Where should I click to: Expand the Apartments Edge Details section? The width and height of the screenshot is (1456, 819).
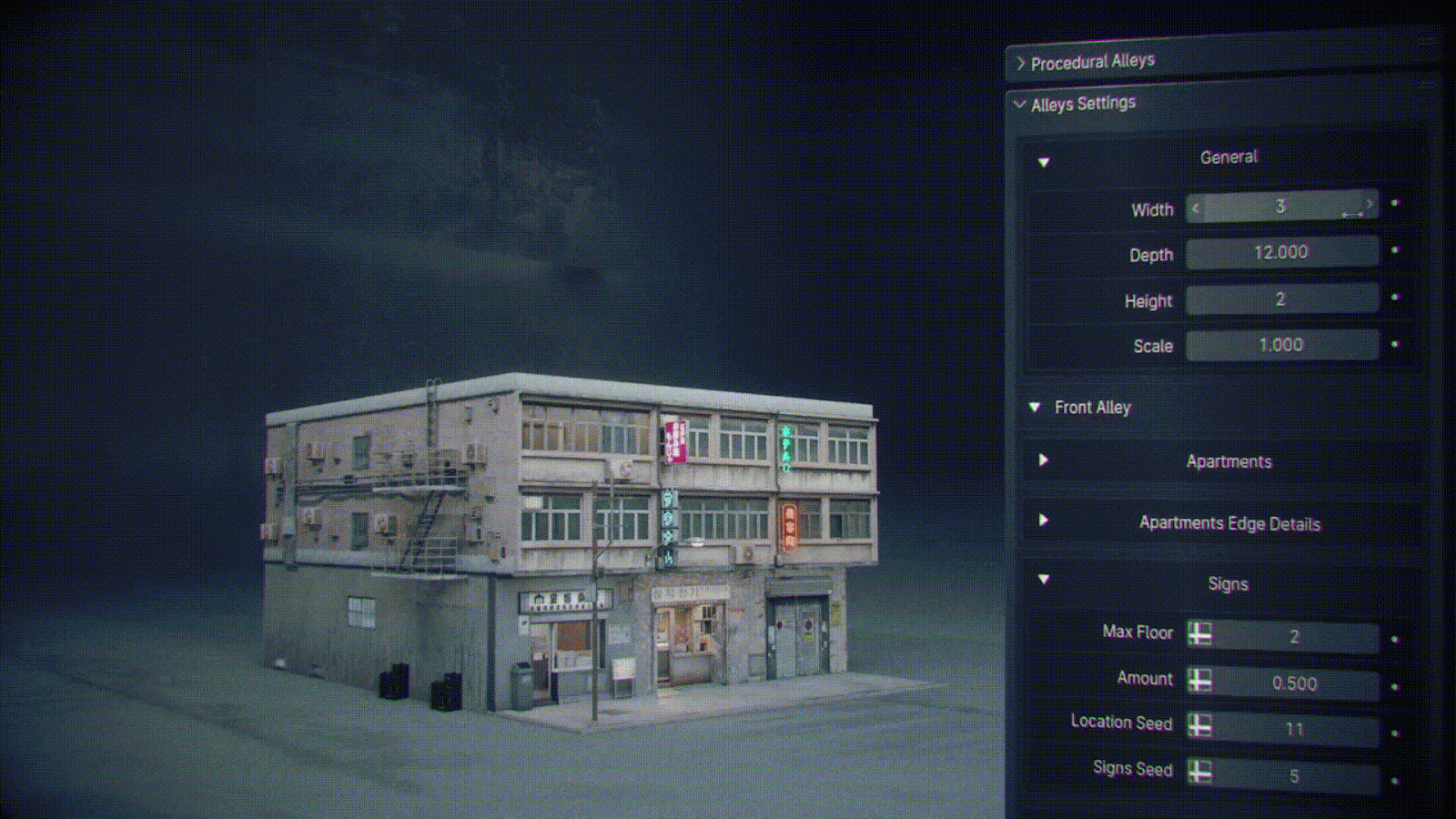point(1044,521)
